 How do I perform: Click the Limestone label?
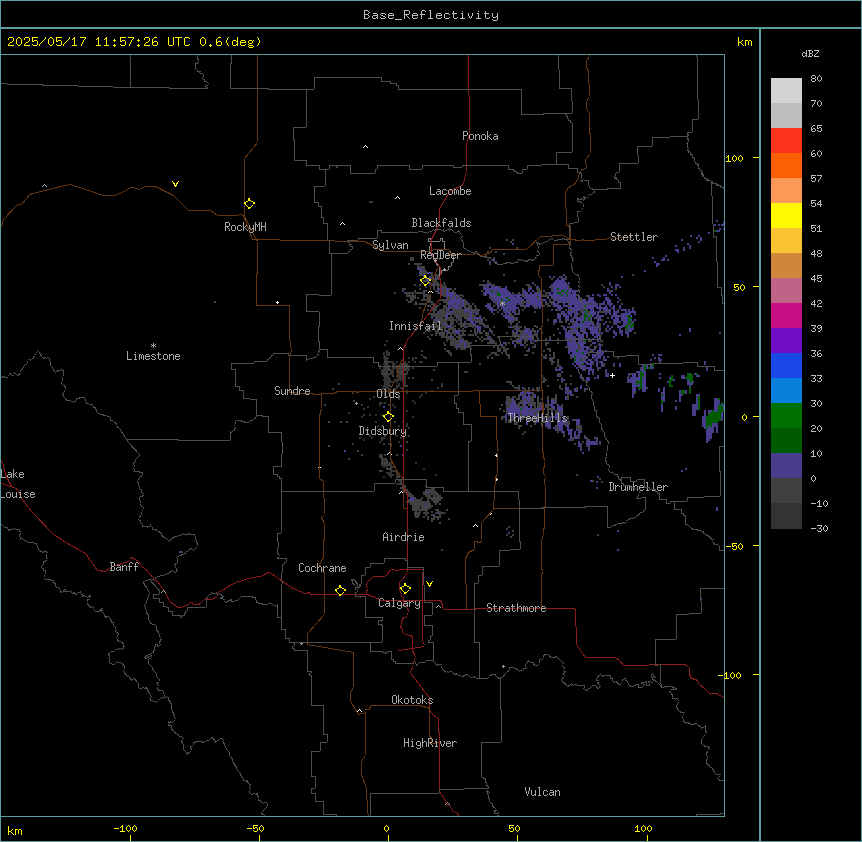click(153, 356)
